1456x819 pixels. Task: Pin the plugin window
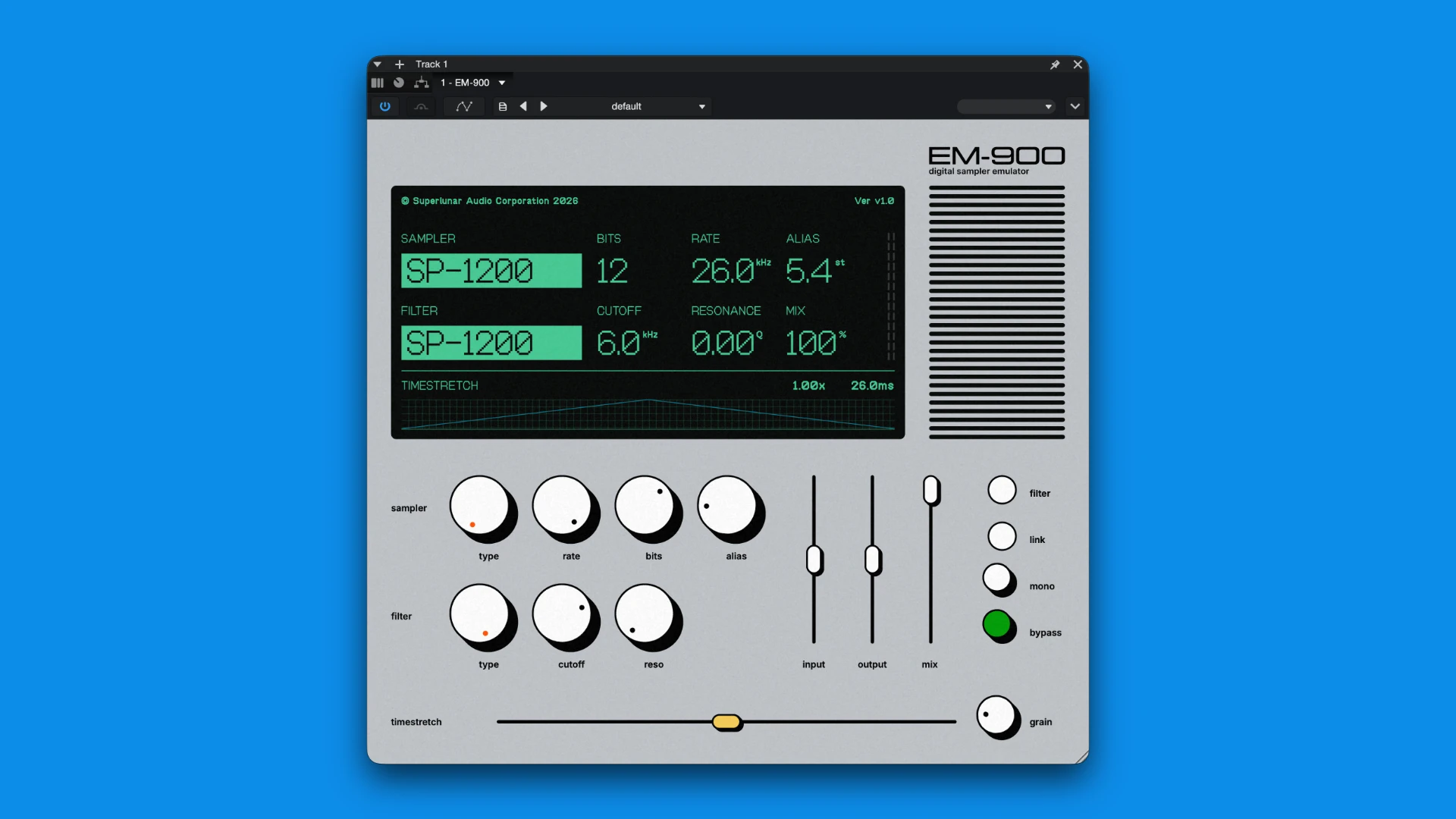(1055, 64)
